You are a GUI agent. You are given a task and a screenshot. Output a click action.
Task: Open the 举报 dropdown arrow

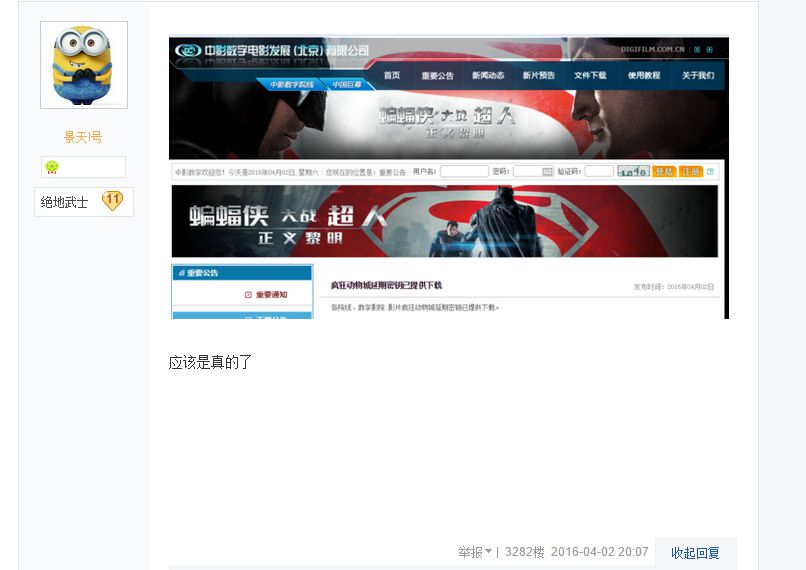[488, 551]
